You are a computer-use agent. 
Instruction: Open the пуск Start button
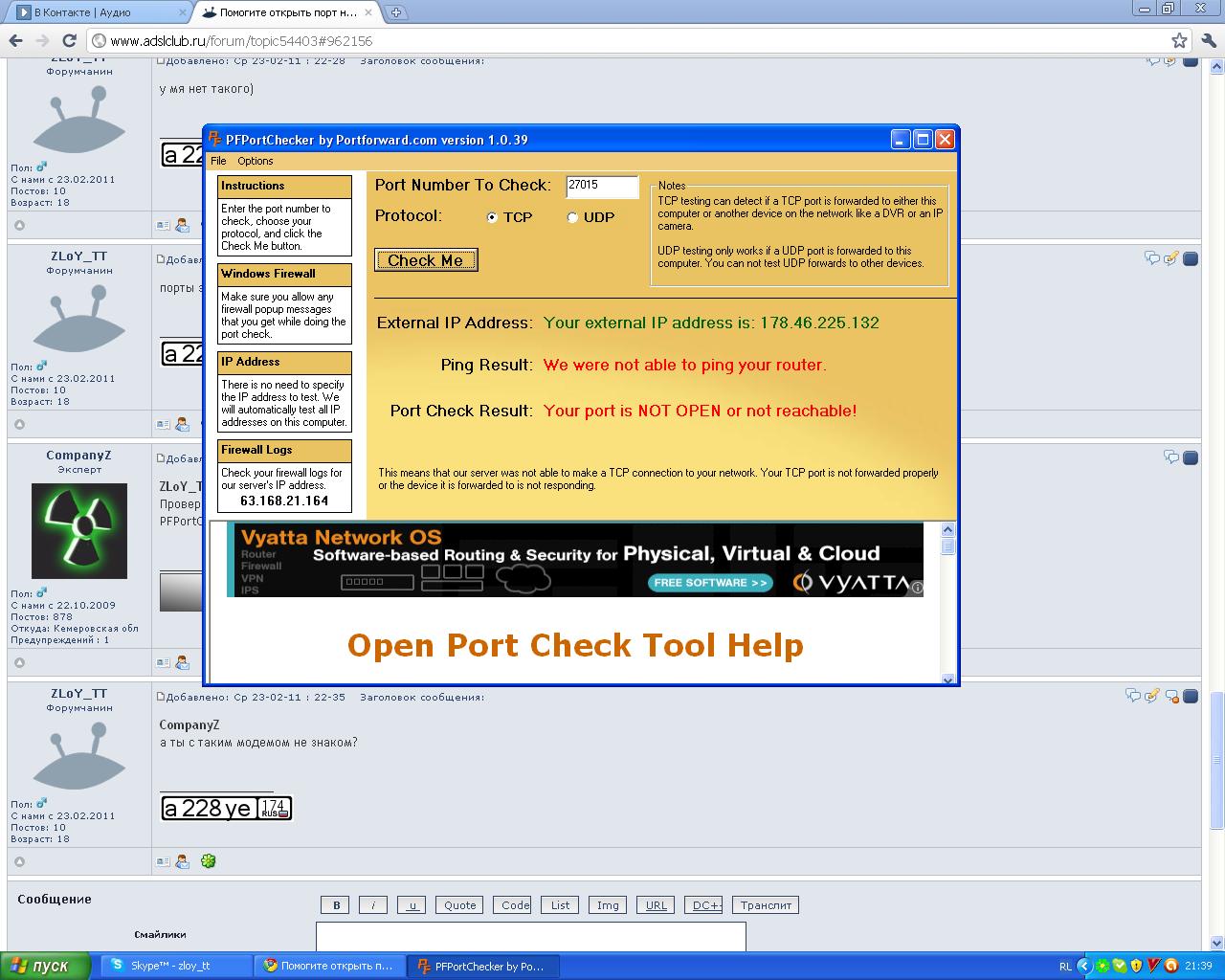45,966
